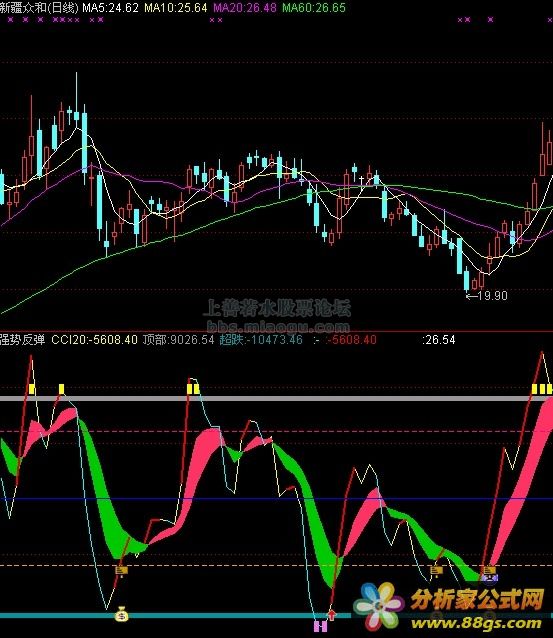Open the www.88gs.com website link
Image resolution: width=553 pixels, height=638 pixels.
pos(476,623)
